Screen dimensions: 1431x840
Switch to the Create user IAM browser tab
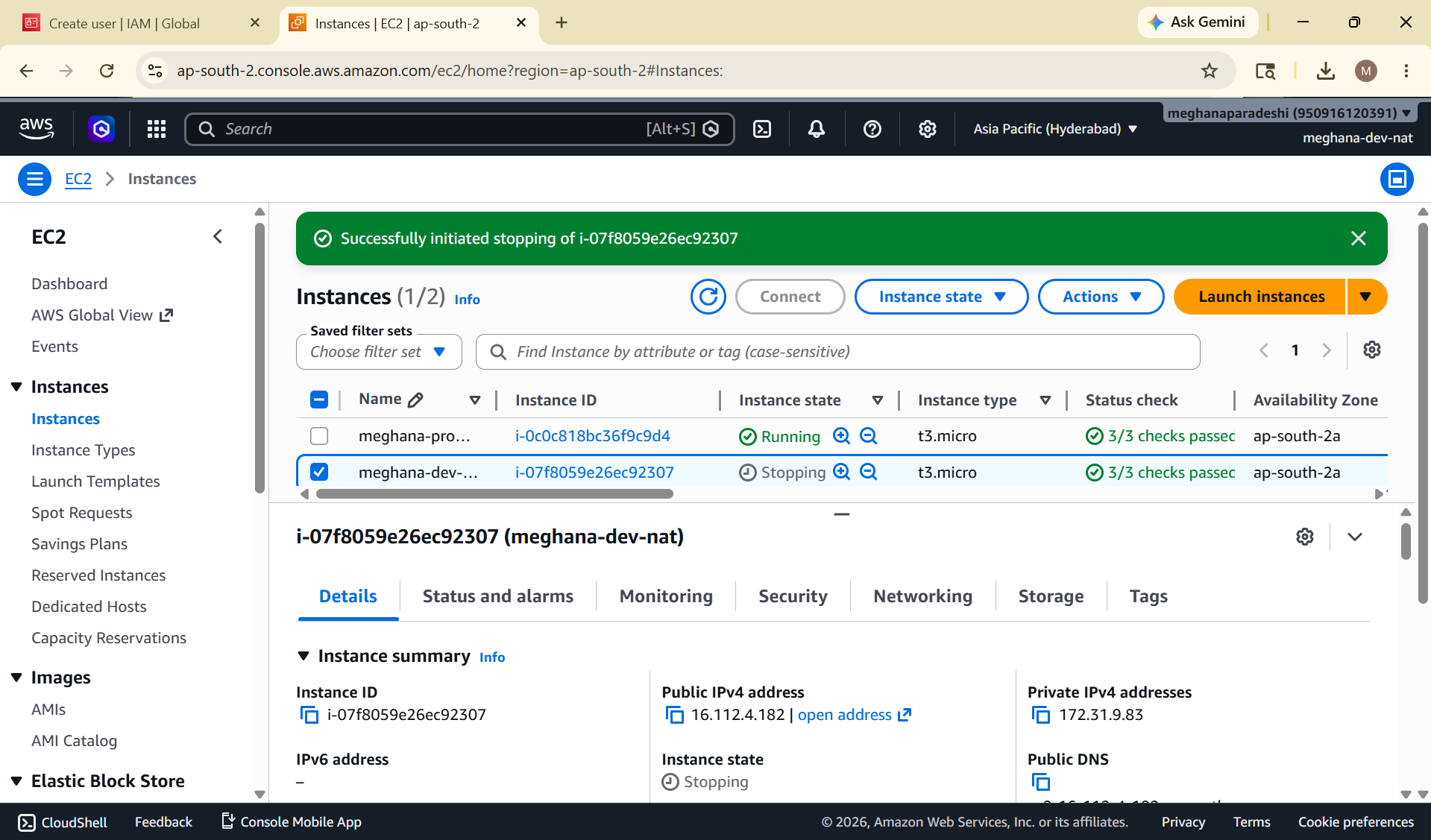coord(142,23)
